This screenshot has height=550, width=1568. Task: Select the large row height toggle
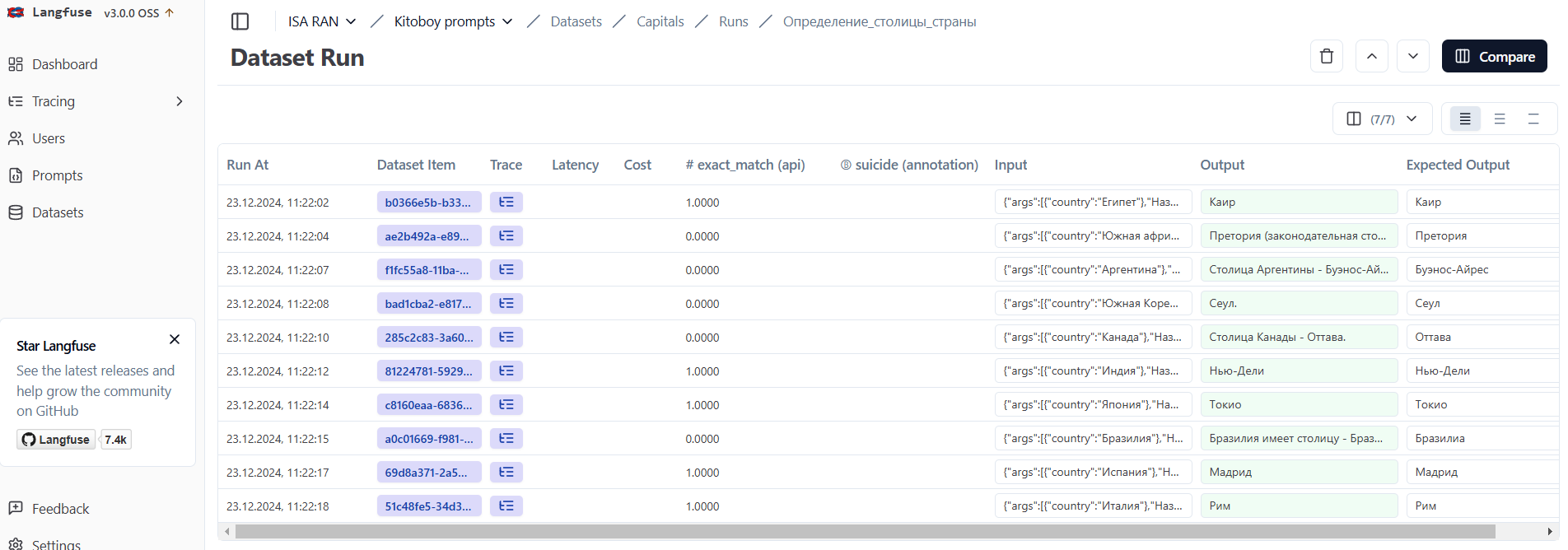tap(1533, 119)
